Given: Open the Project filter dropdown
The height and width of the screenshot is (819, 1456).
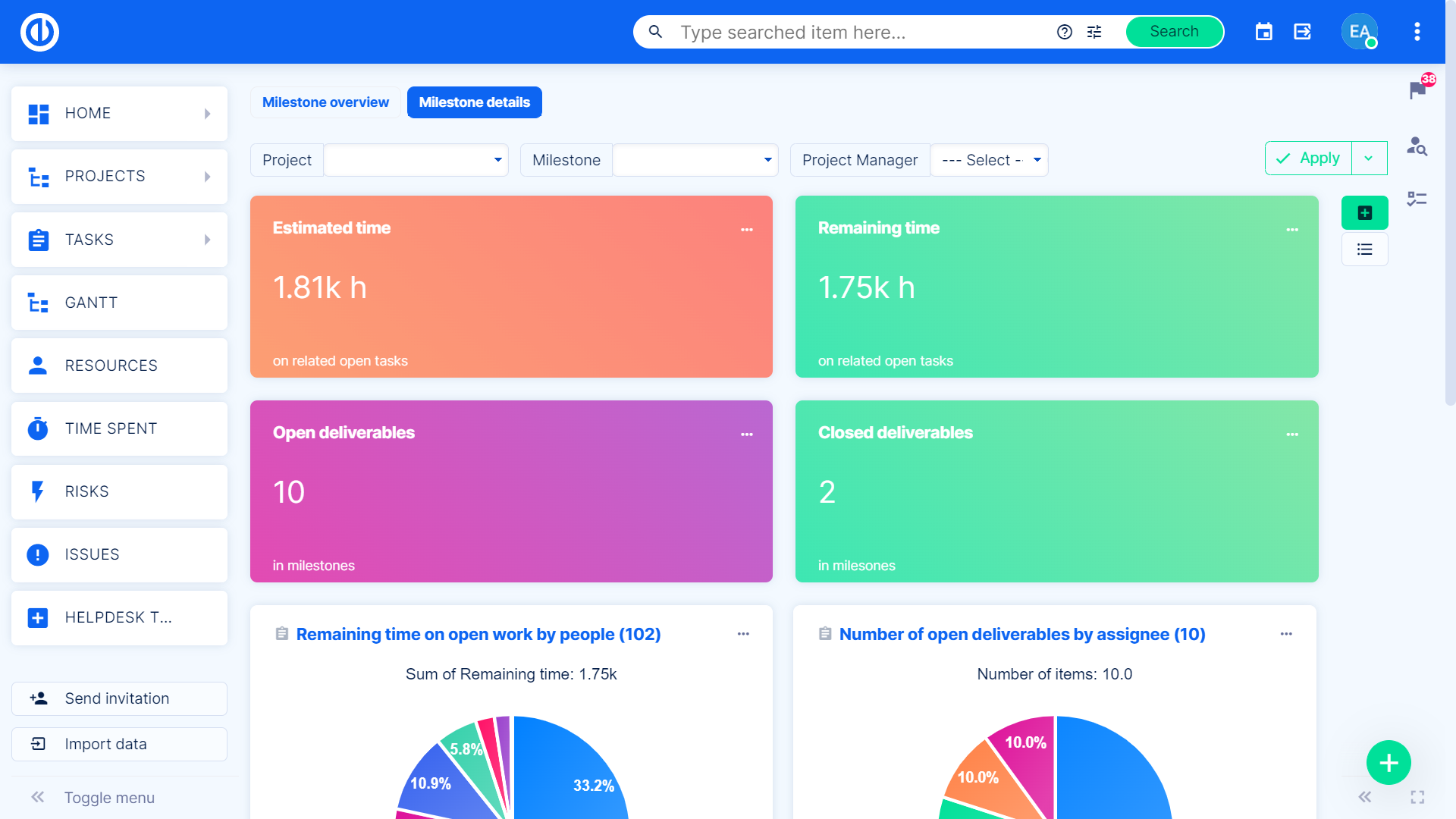Looking at the screenshot, I should point(416,160).
